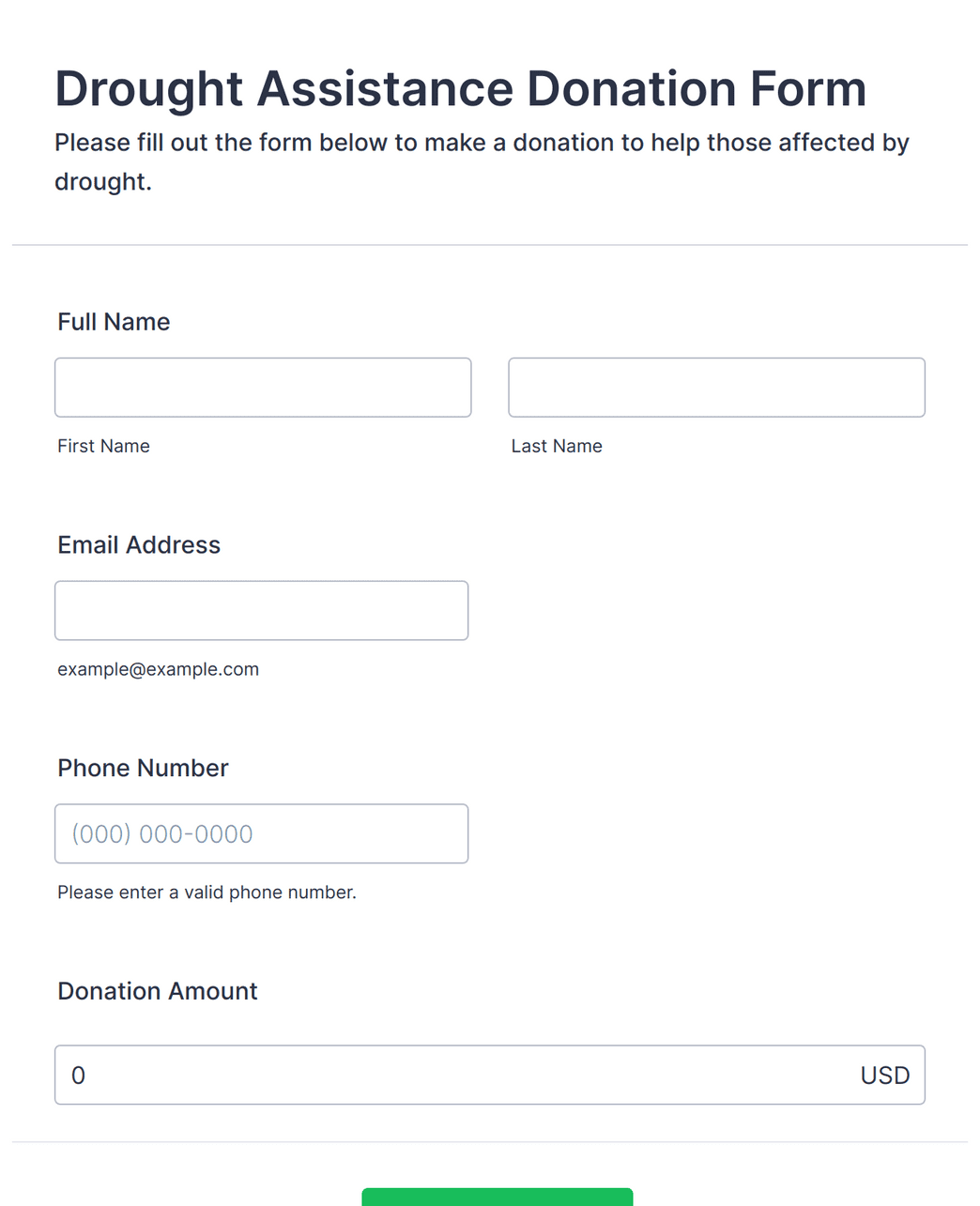Focus the Last Name input box
This screenshot has width=980, height=1206.
pos(716,388)
